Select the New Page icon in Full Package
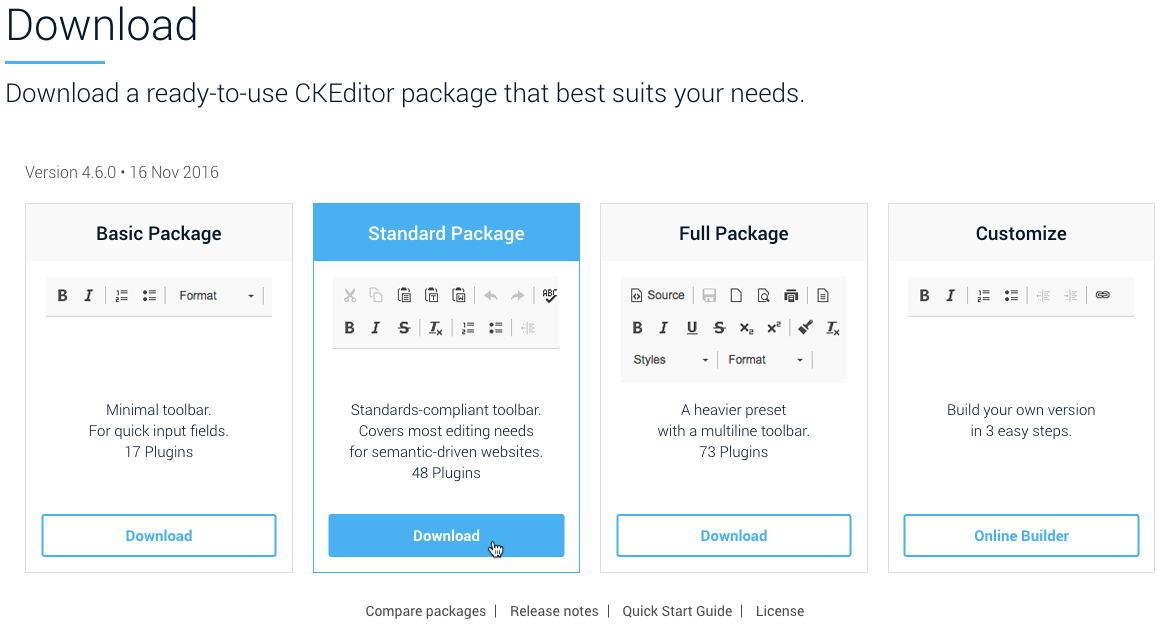 click(x=736, y=296)
